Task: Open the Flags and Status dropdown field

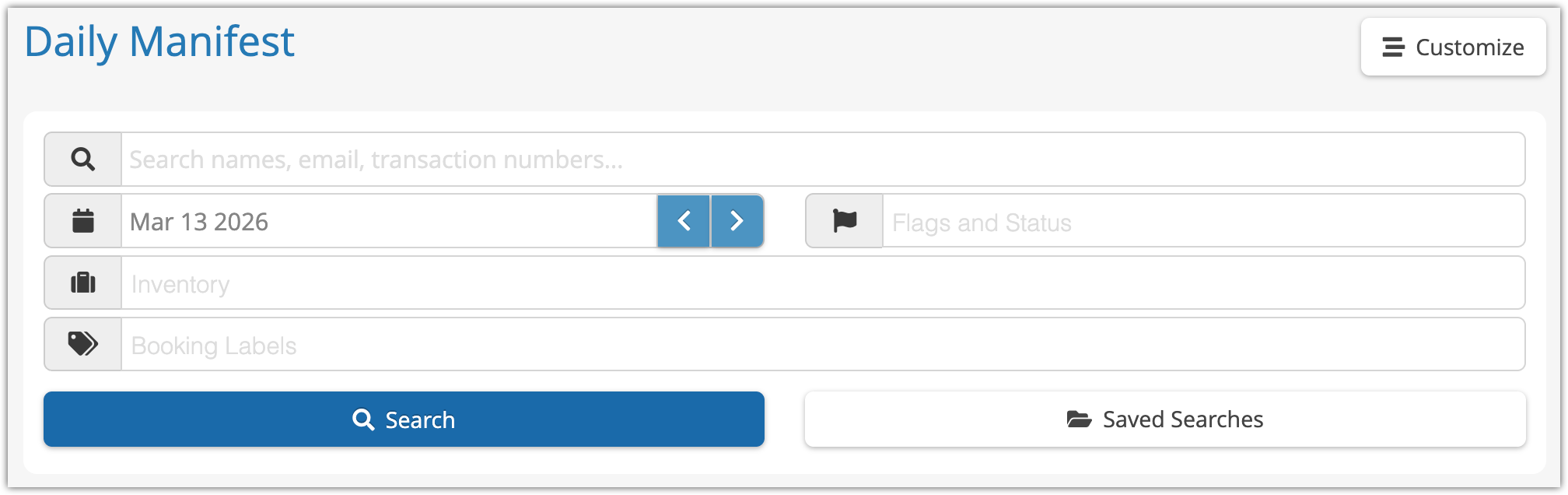Action: point(1202,222)
